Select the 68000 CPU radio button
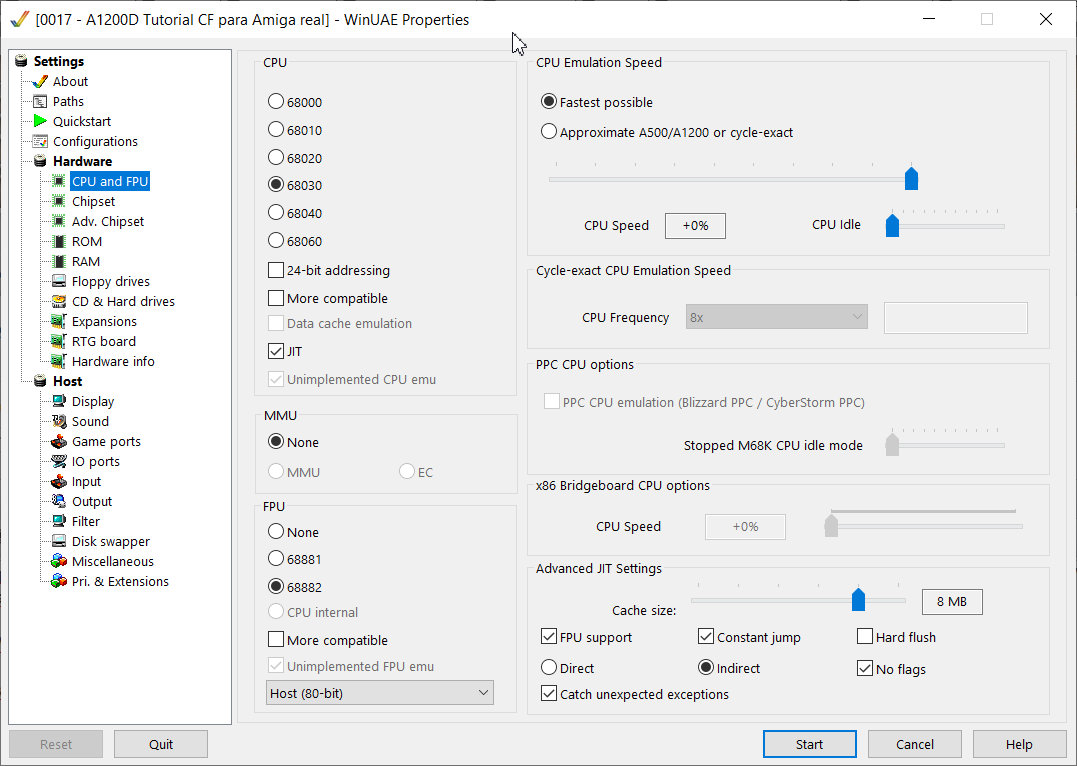 coord(275,102)
